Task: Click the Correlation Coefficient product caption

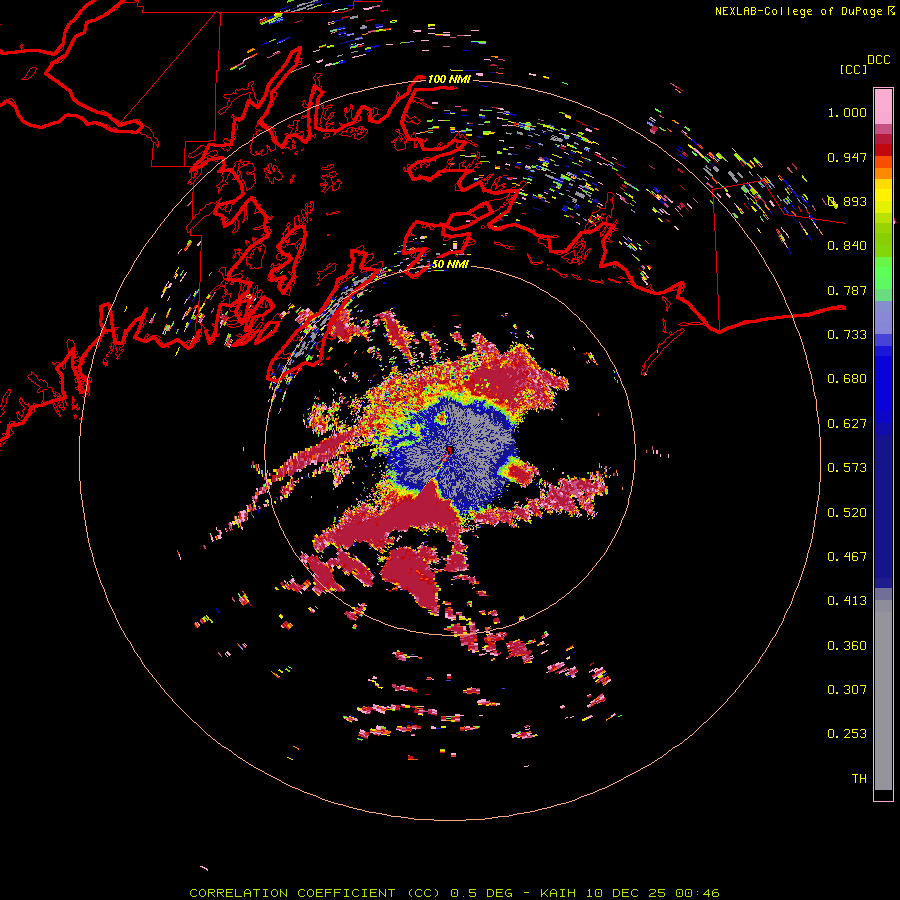Action: (454, 893)
